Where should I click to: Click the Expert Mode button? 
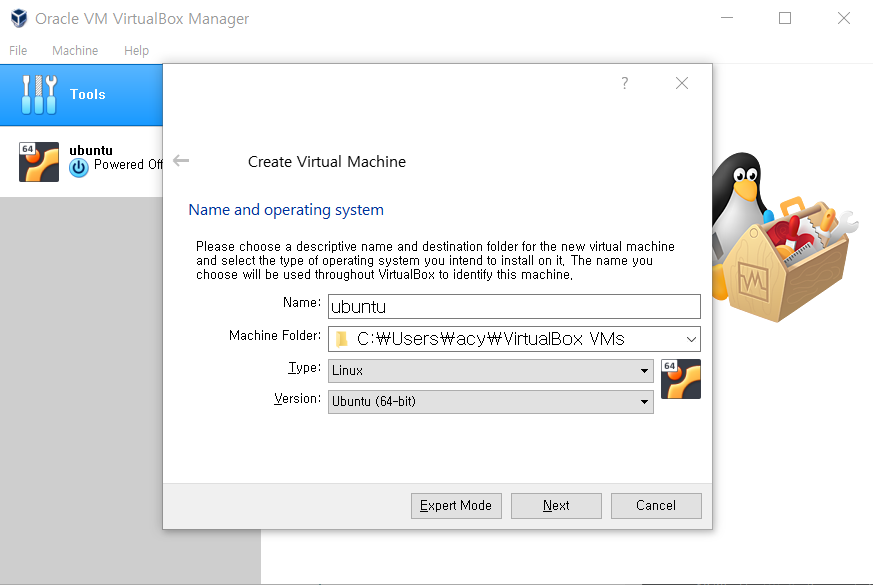(456, 505)
